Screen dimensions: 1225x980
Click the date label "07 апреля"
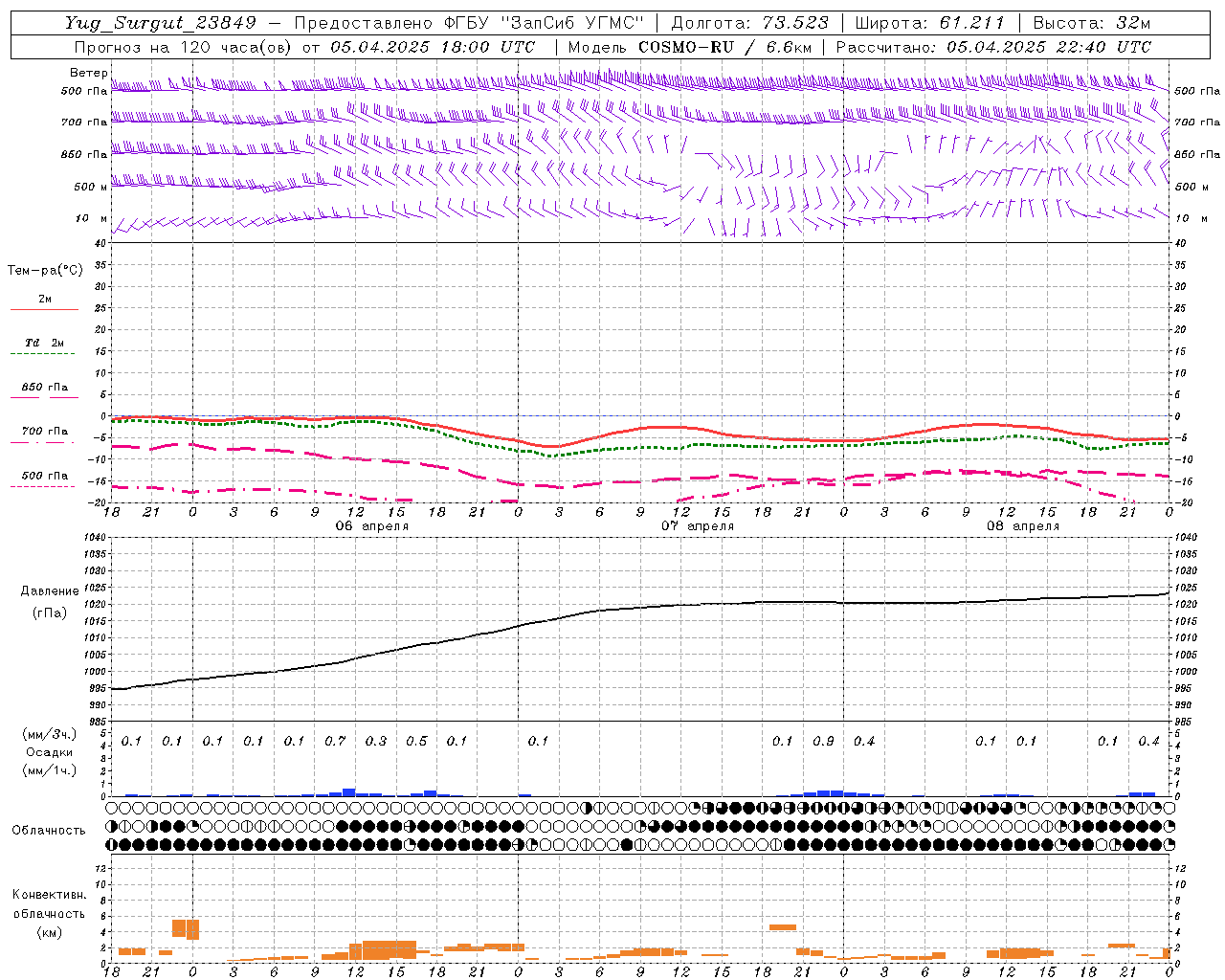698,526
